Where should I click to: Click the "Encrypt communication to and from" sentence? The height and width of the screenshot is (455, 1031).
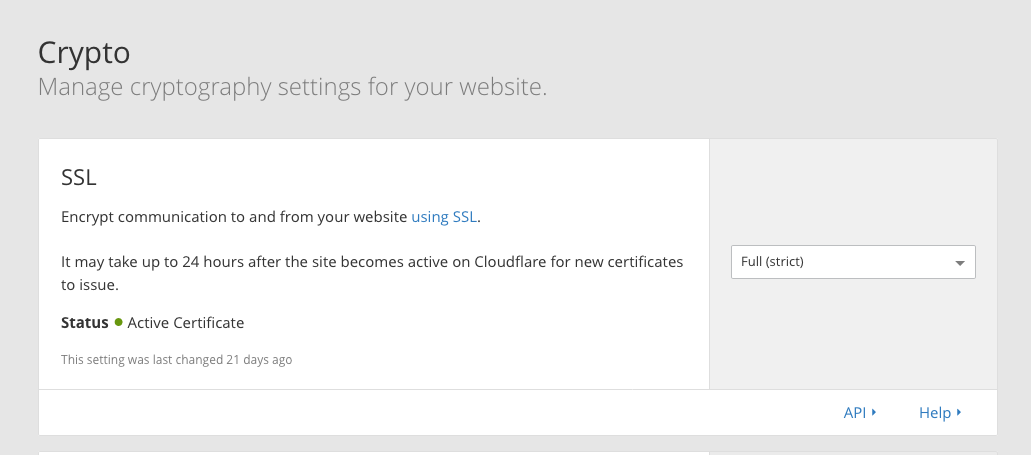[235, 216]
